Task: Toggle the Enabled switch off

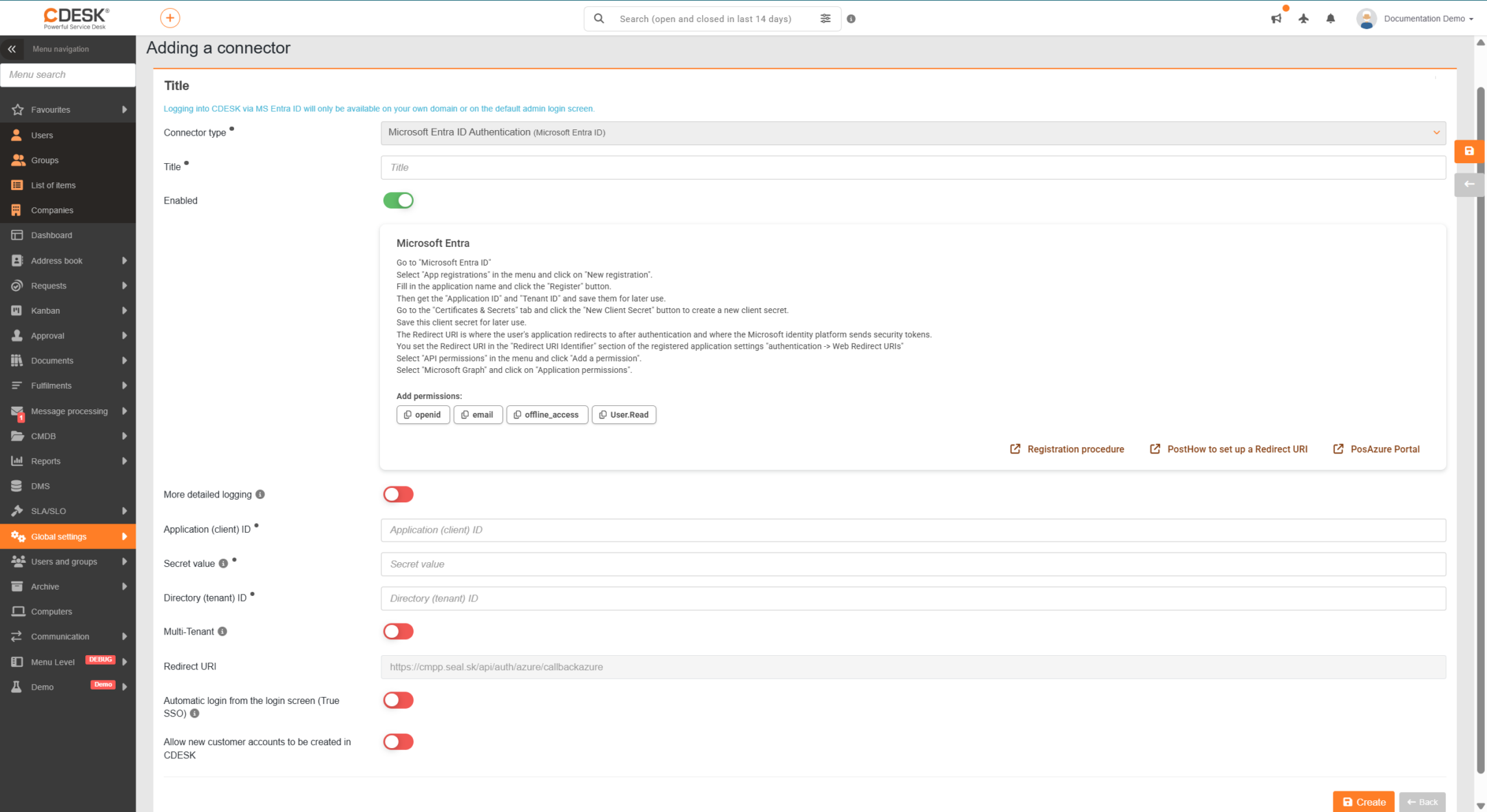Action: coord(398,201)
